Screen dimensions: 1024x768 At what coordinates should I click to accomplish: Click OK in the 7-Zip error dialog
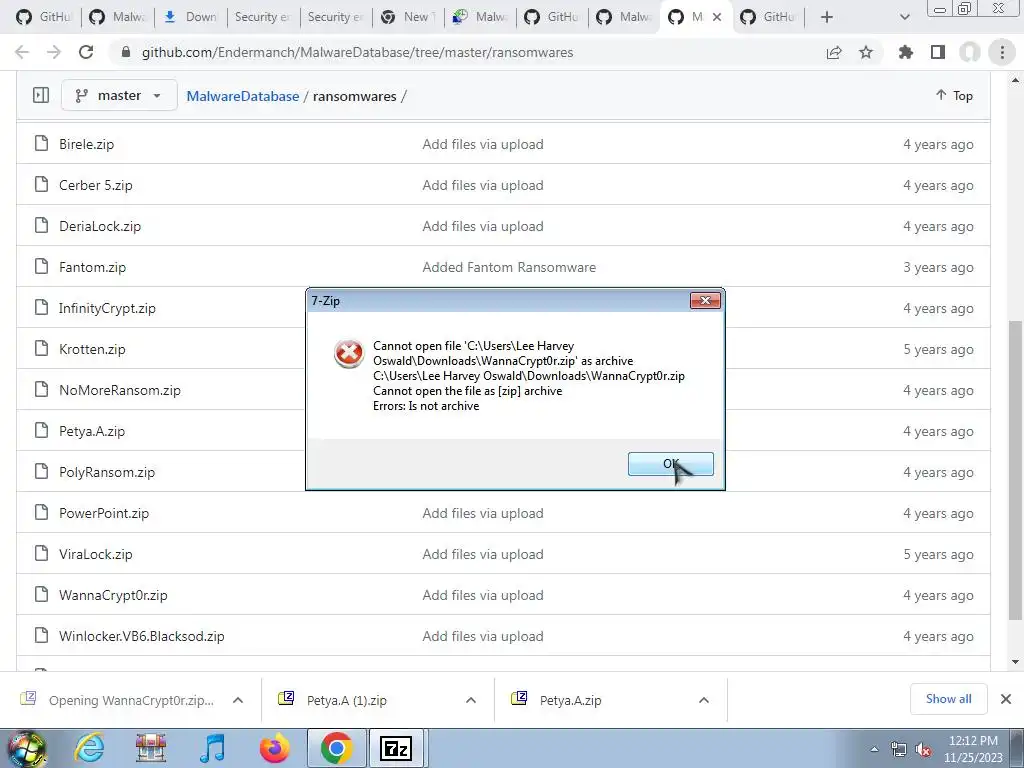click(671, 464)
